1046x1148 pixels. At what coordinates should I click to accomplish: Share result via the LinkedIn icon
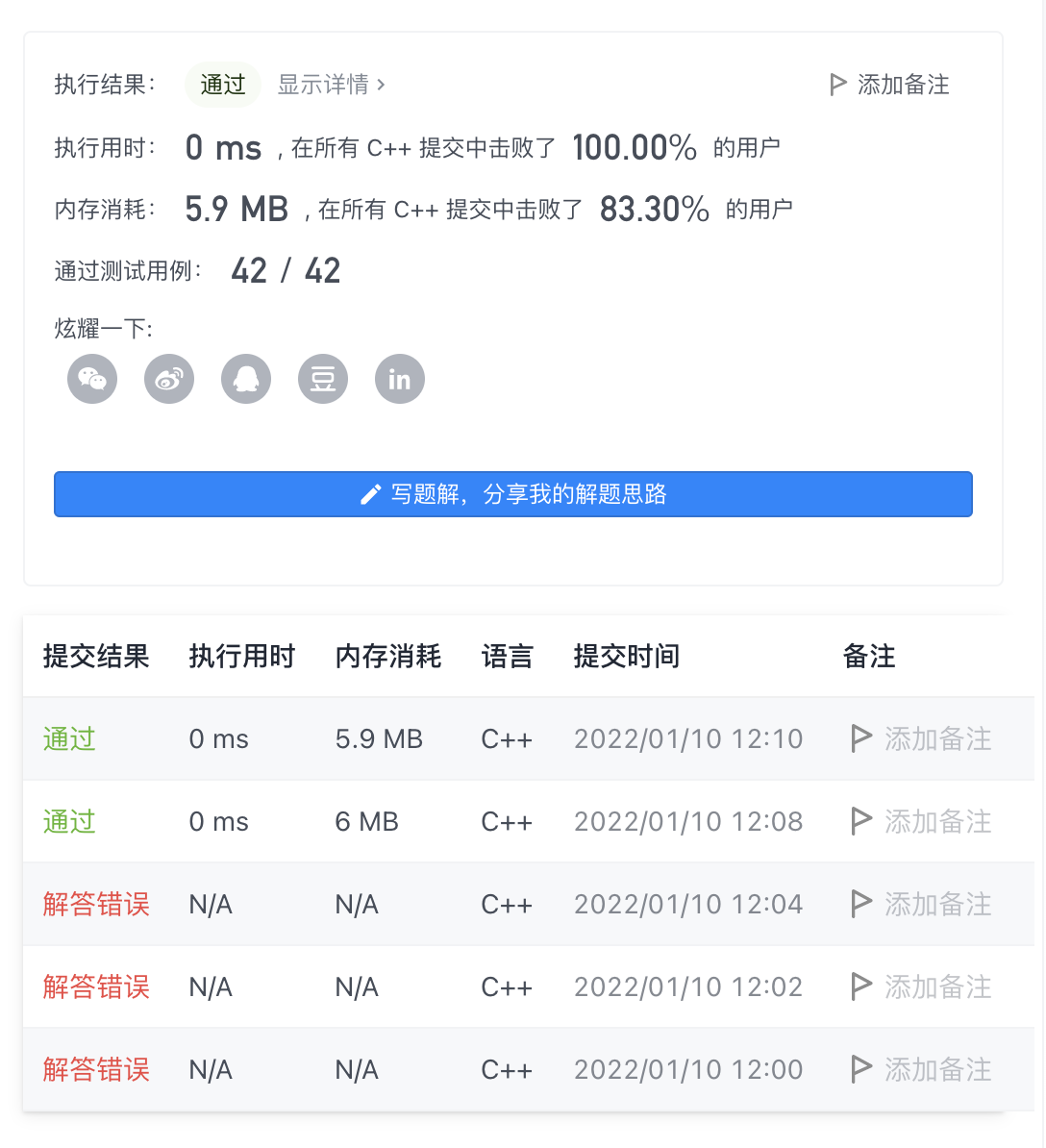(x=399, y=378)
